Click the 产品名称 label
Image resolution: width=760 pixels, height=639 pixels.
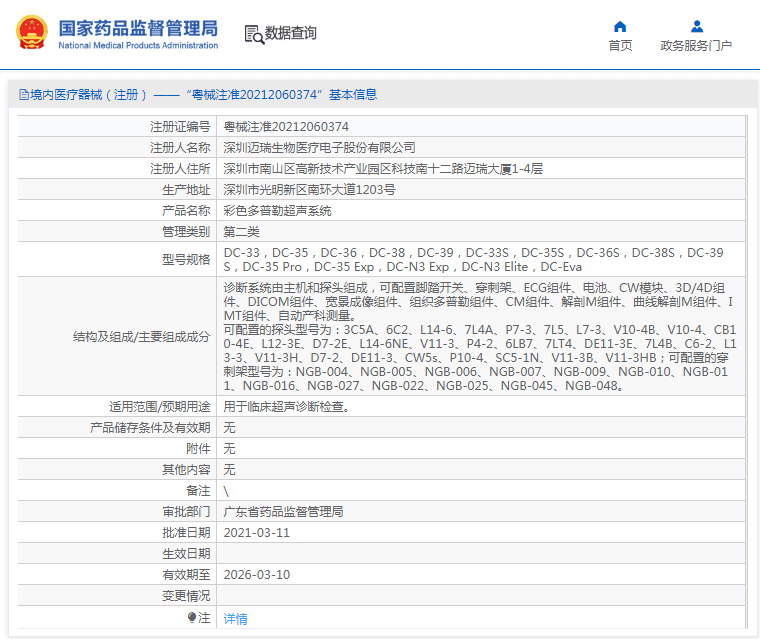[x=186, y=210]
